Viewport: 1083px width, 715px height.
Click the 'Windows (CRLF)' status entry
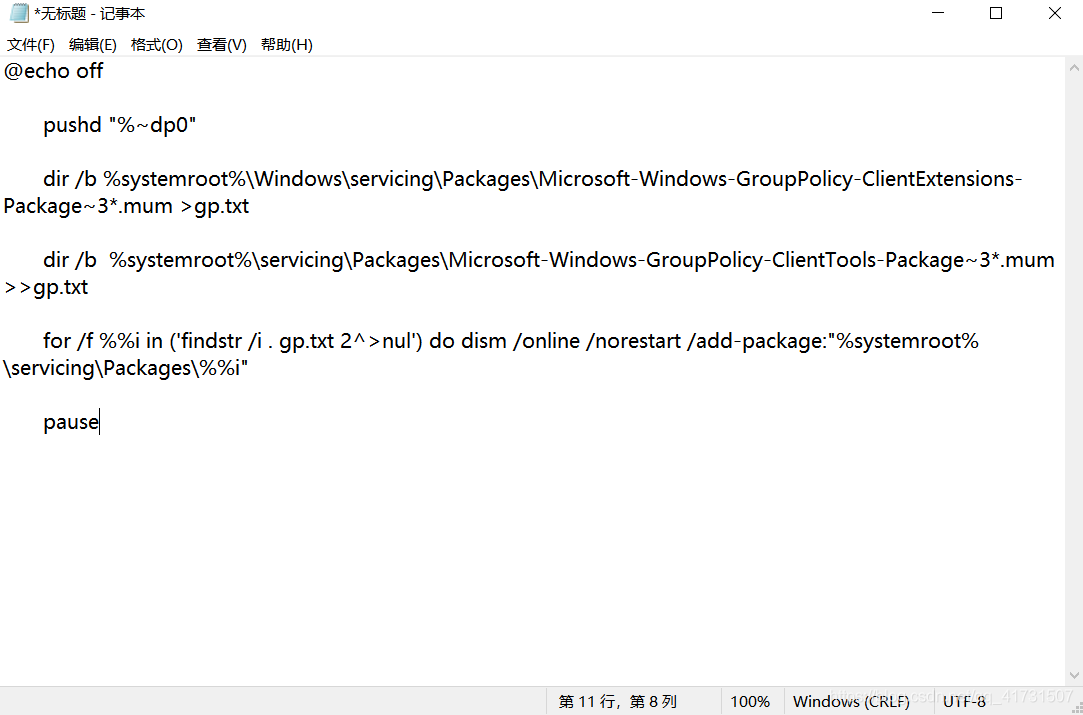[x=851, y=701]
